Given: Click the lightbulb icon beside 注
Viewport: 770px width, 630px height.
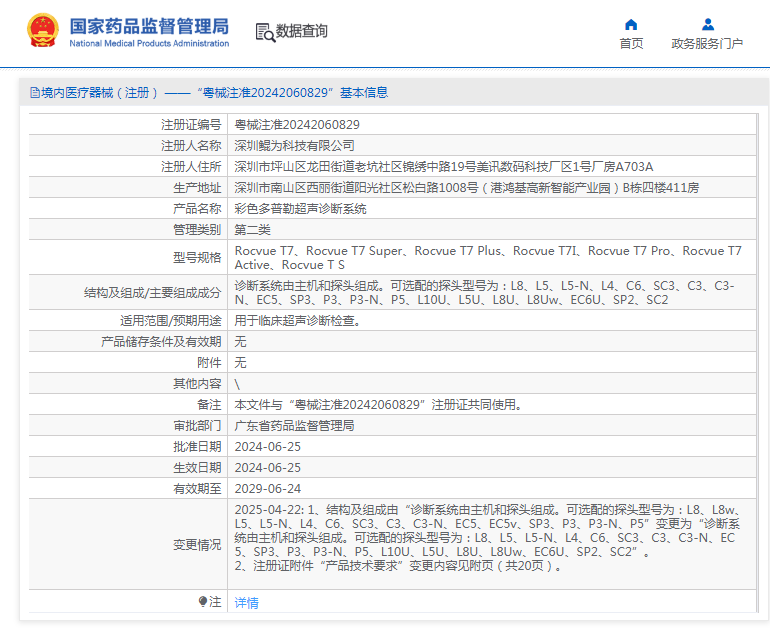Looking at the screenshot, I should point(204,602).
